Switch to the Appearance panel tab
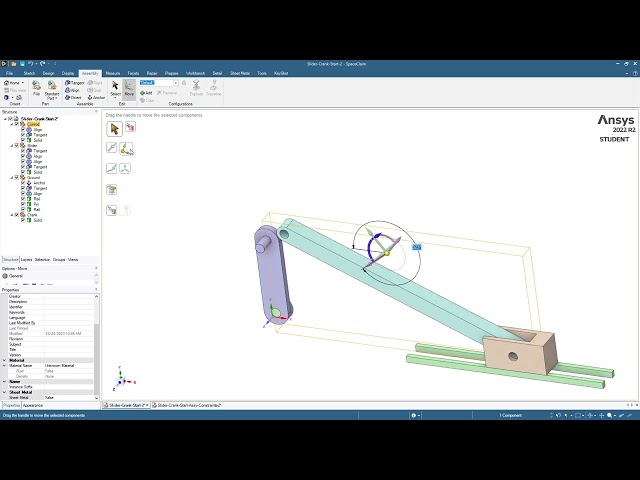The width and height of the screenshot is (640, 480). click(33, 405)
